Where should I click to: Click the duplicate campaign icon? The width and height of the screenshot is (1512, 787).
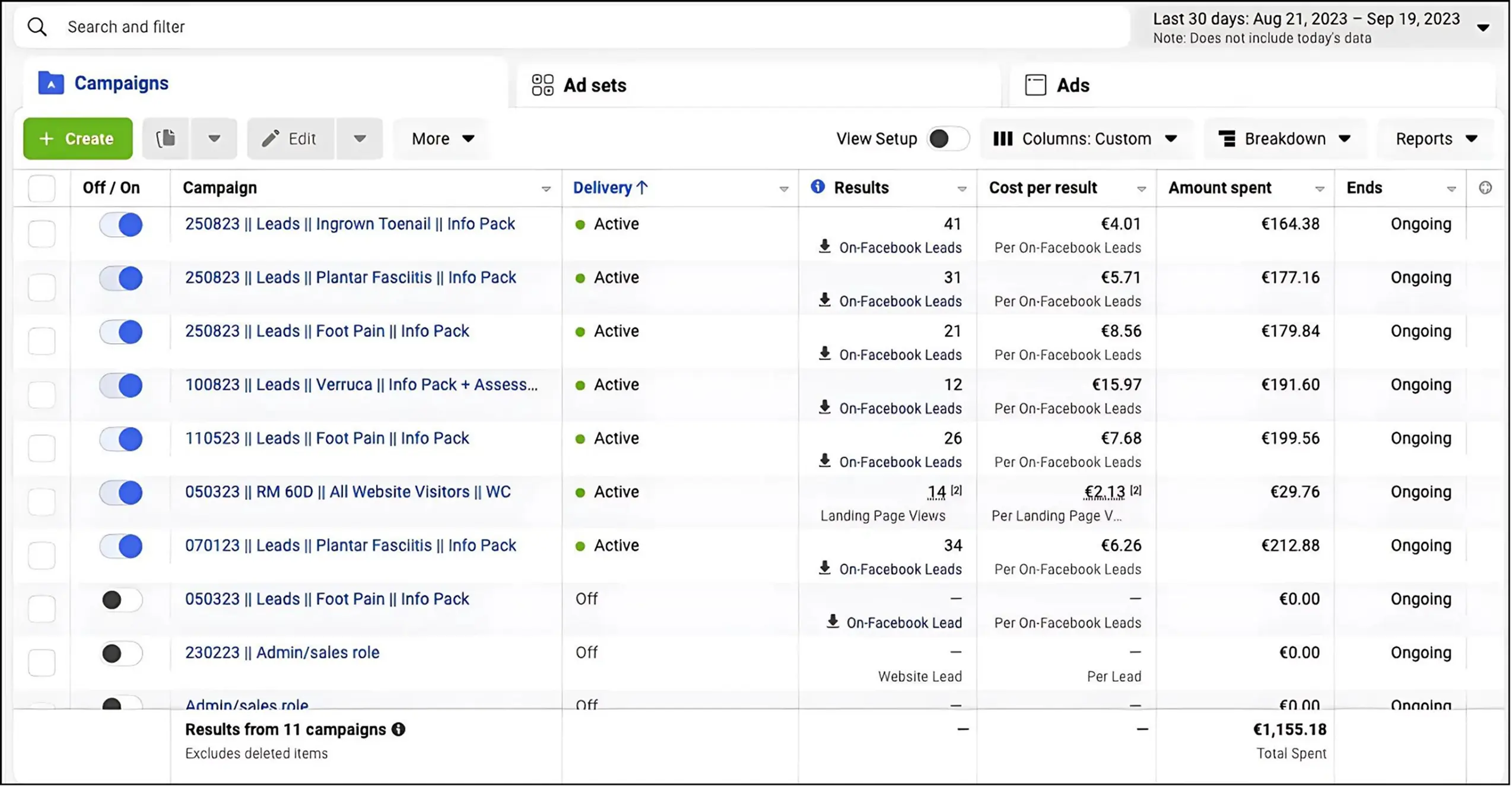tap(166, 138)
